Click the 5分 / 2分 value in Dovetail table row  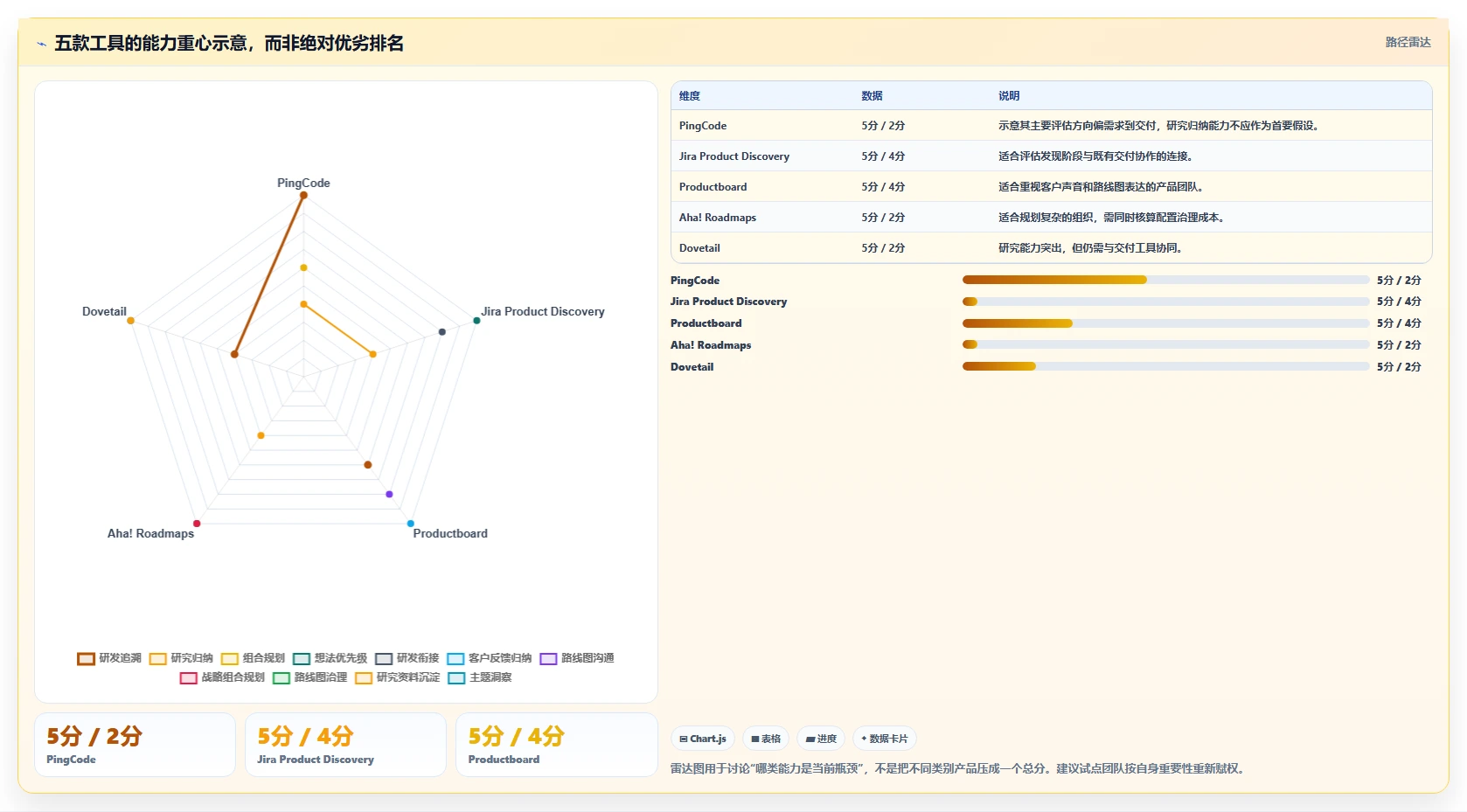click(883, 248)
